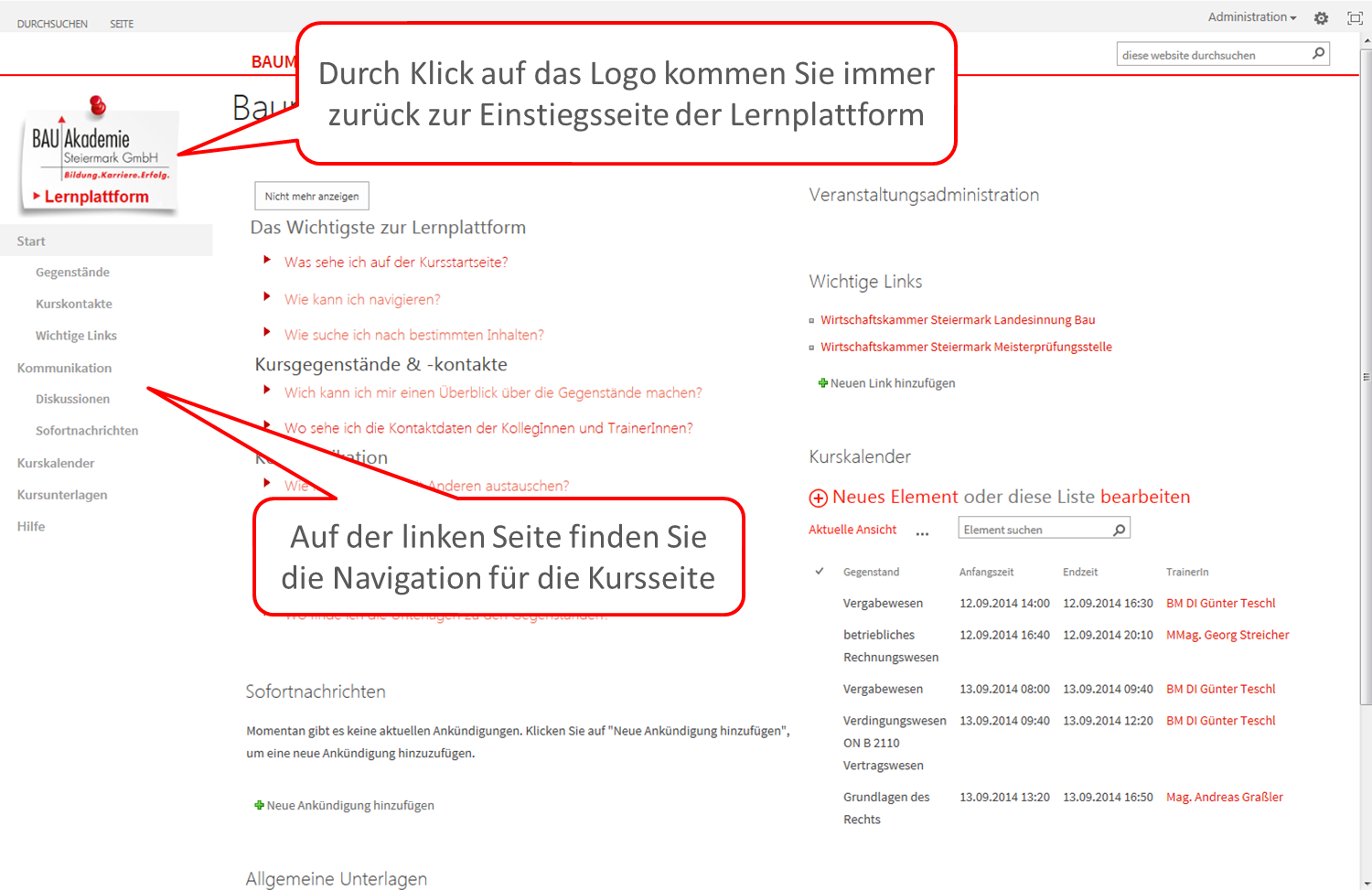Open the Kontaktdaten der KollegInnen help link
This screenshot has height=890, width=1372.
click(488, 428)
